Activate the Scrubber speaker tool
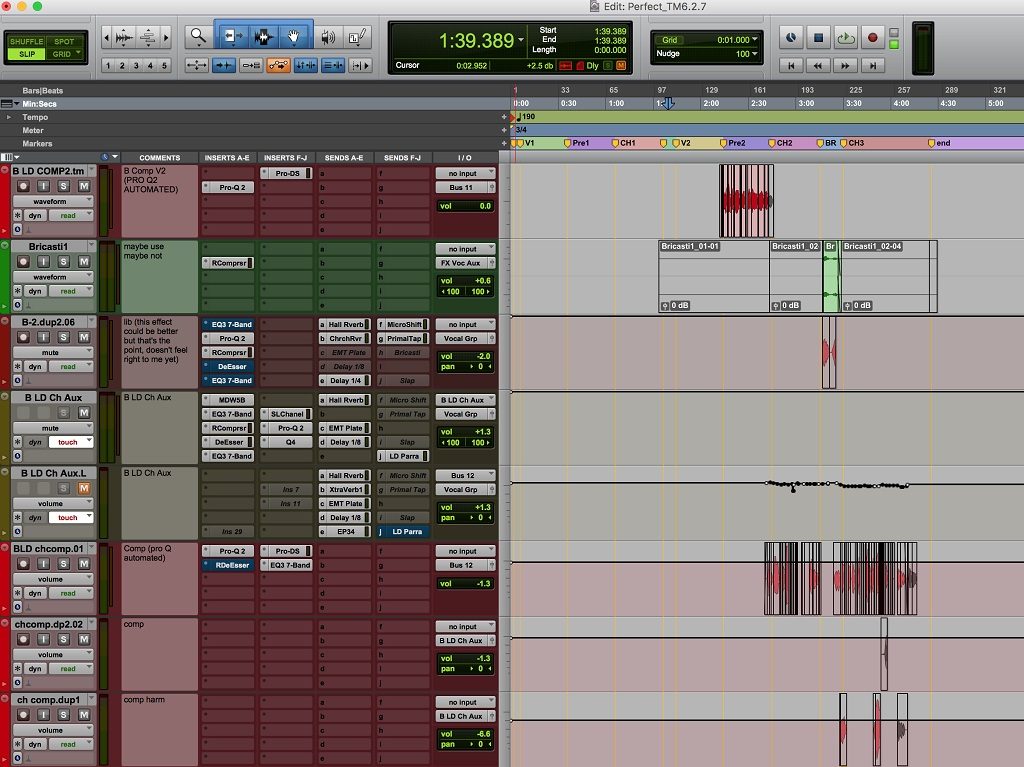The width and height of the screenshot is (1024, 767). [328, 37]
